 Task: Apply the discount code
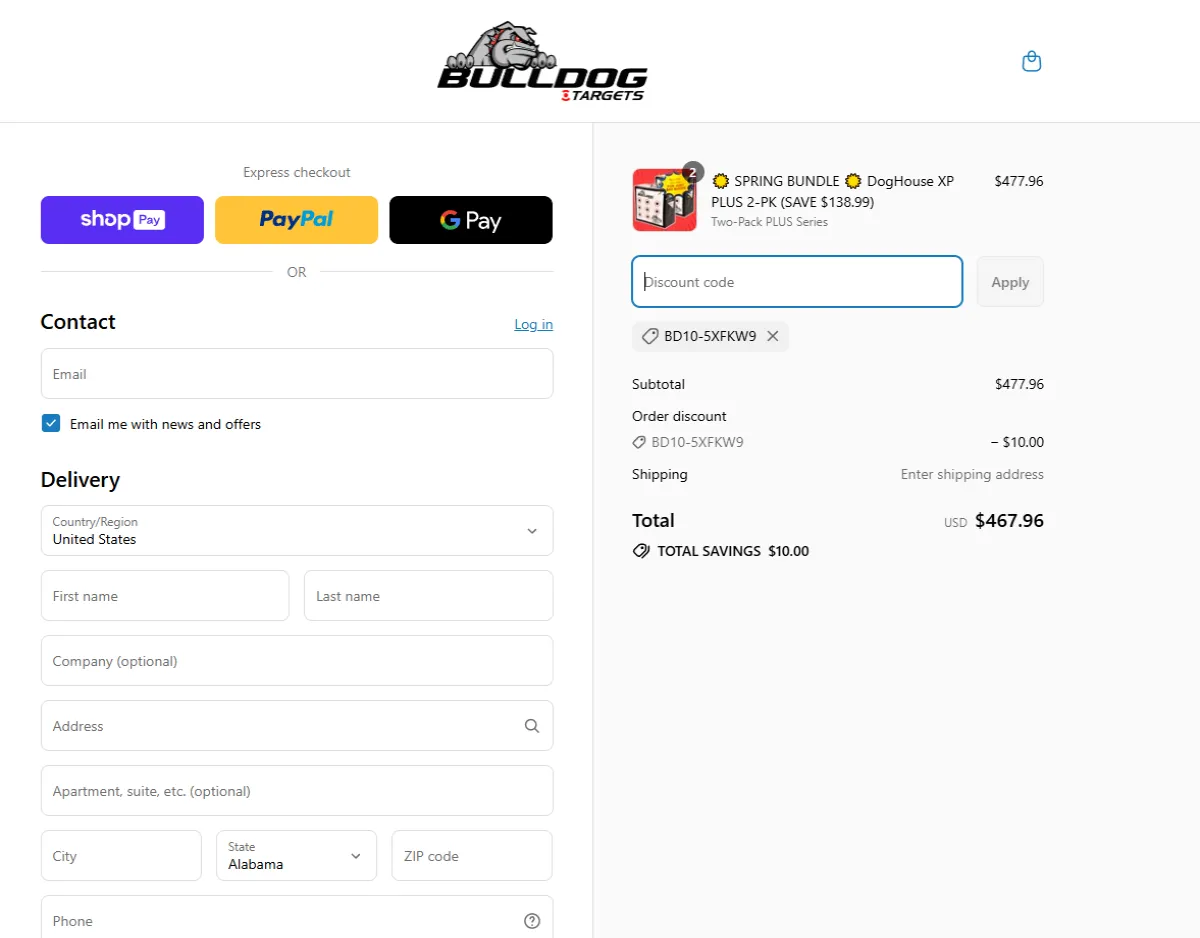pos(1010,282)
